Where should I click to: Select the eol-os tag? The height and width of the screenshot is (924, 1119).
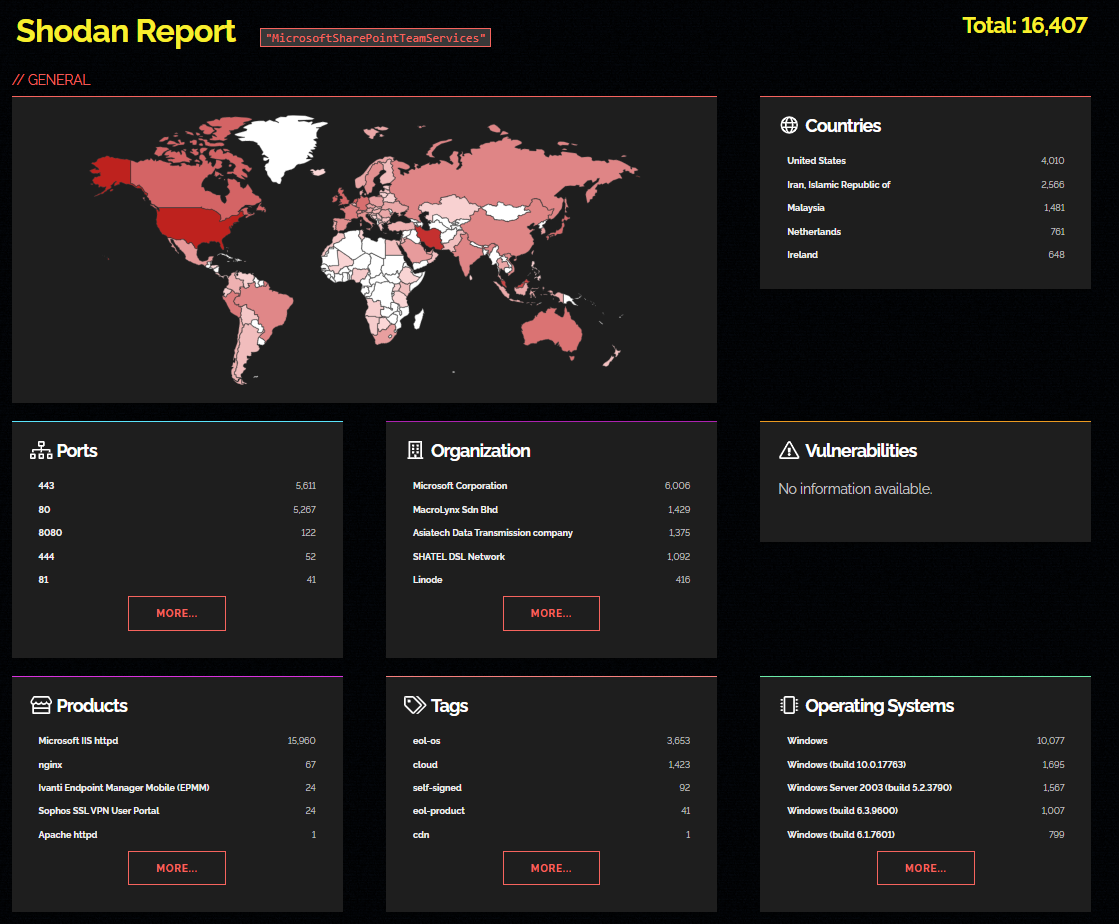[551, 741]
